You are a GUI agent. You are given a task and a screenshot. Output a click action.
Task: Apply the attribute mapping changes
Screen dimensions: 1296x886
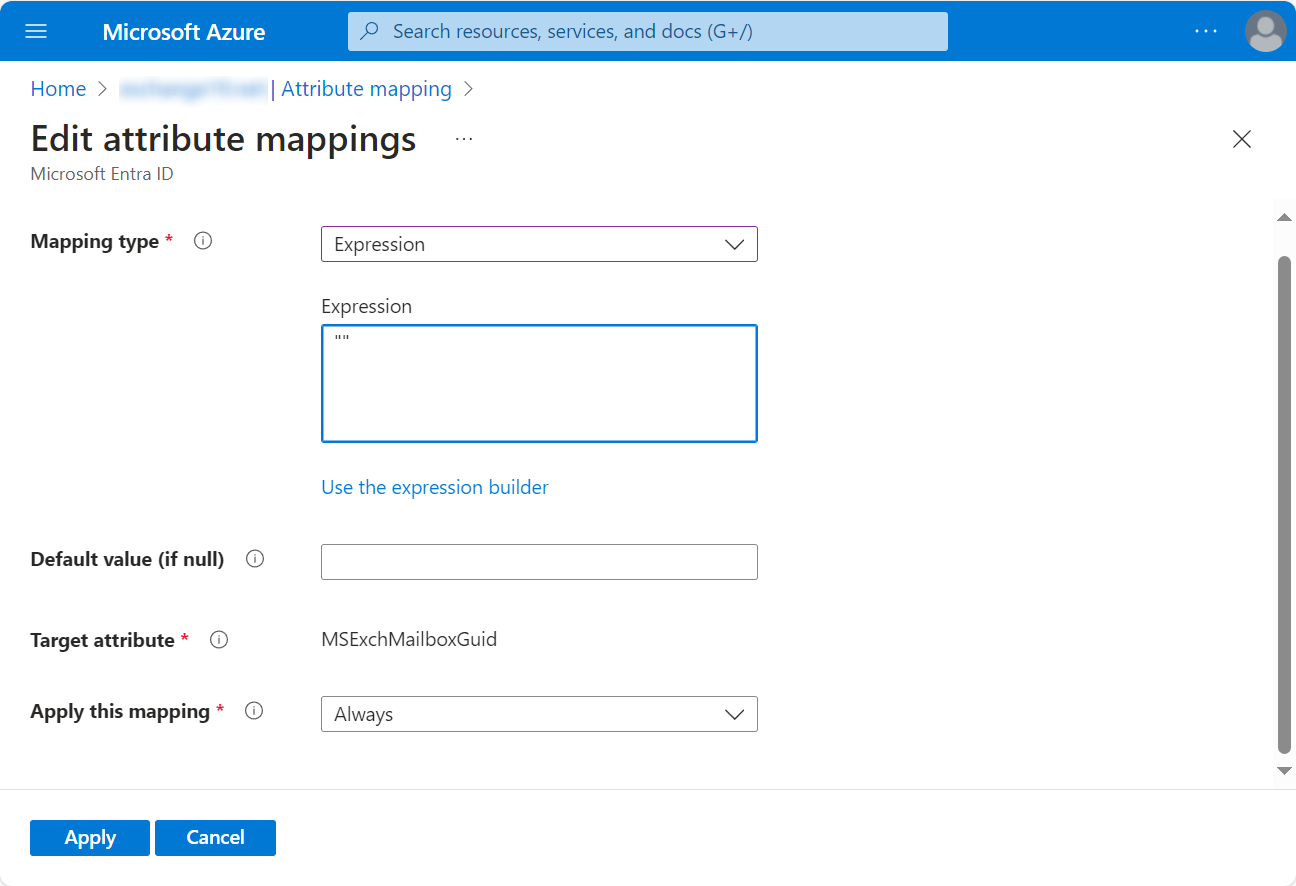(x=89, y=837)
